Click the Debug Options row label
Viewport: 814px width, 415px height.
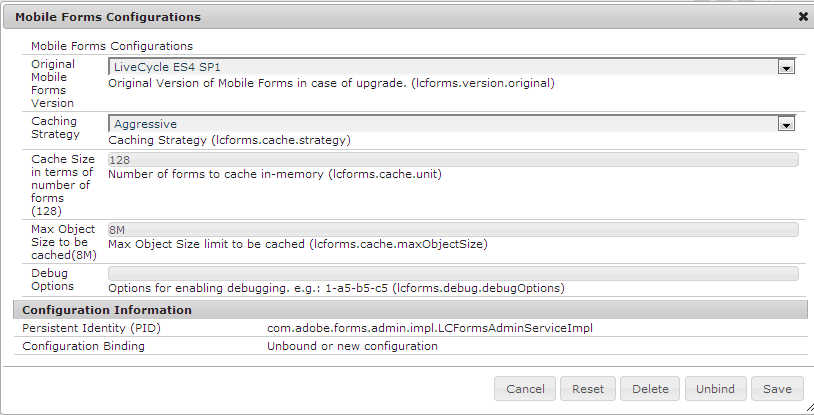(52, 279)
